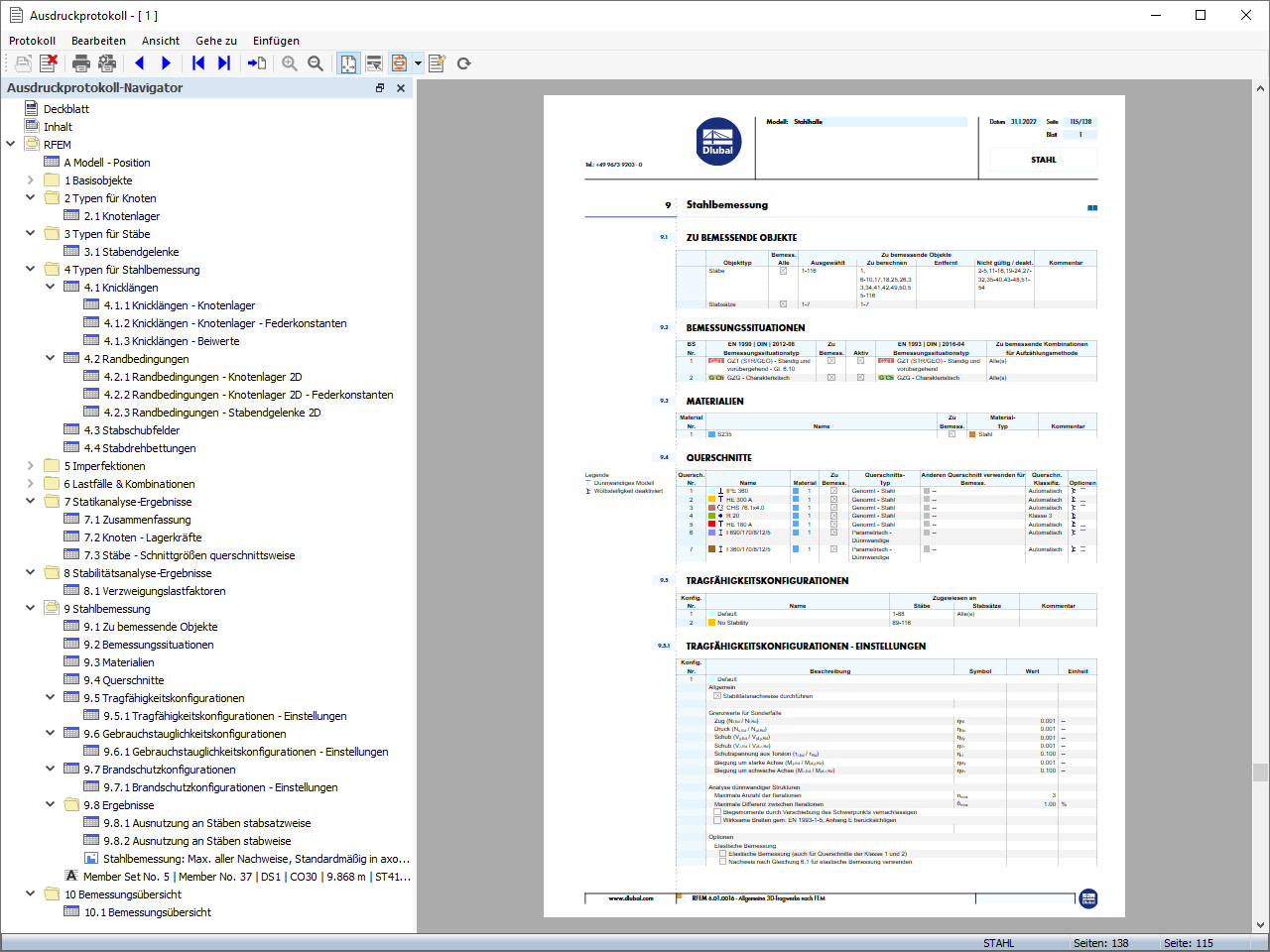Select 9.4 Querschnitte in the tree
Viewport: 1270px width, 952px height.
click(x=124, y=680)
